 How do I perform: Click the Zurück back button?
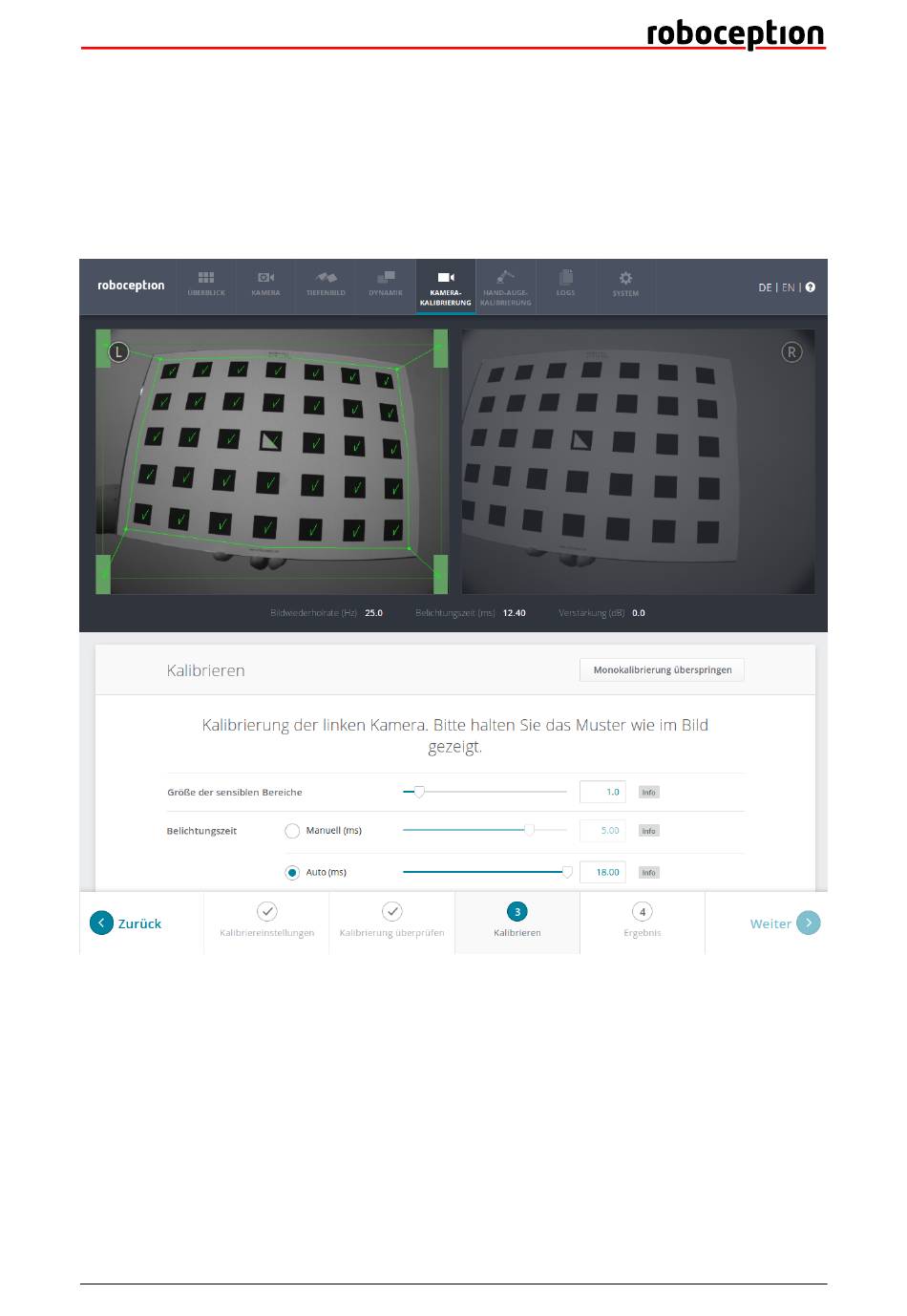click(126, 923)
